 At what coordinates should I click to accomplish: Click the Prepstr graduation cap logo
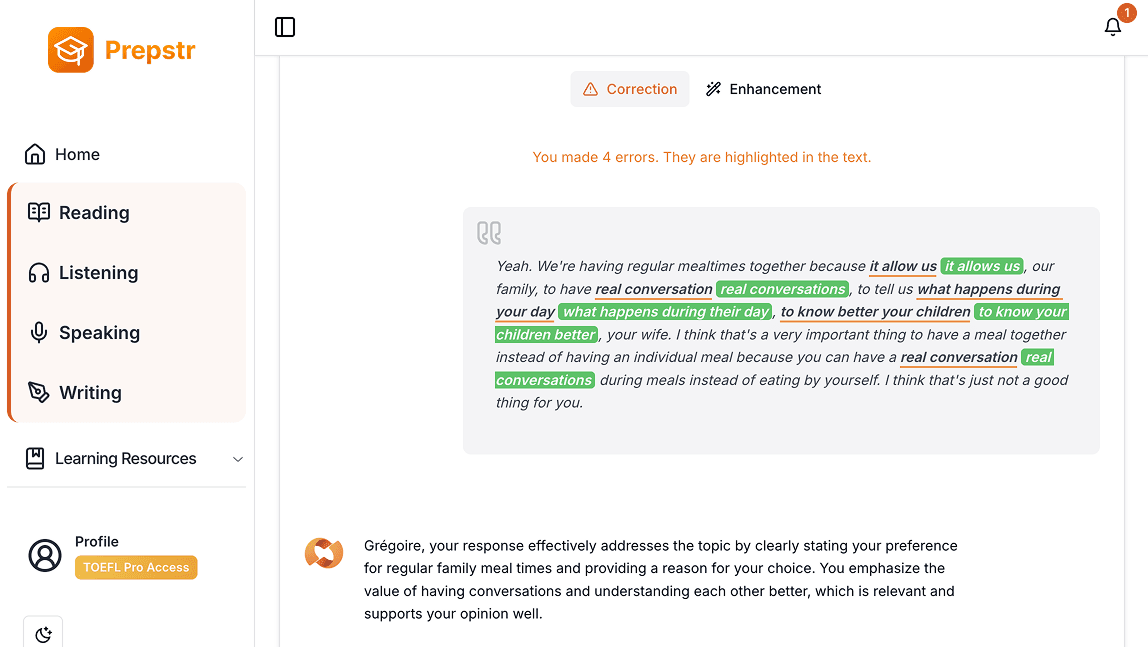coord(71,50)
